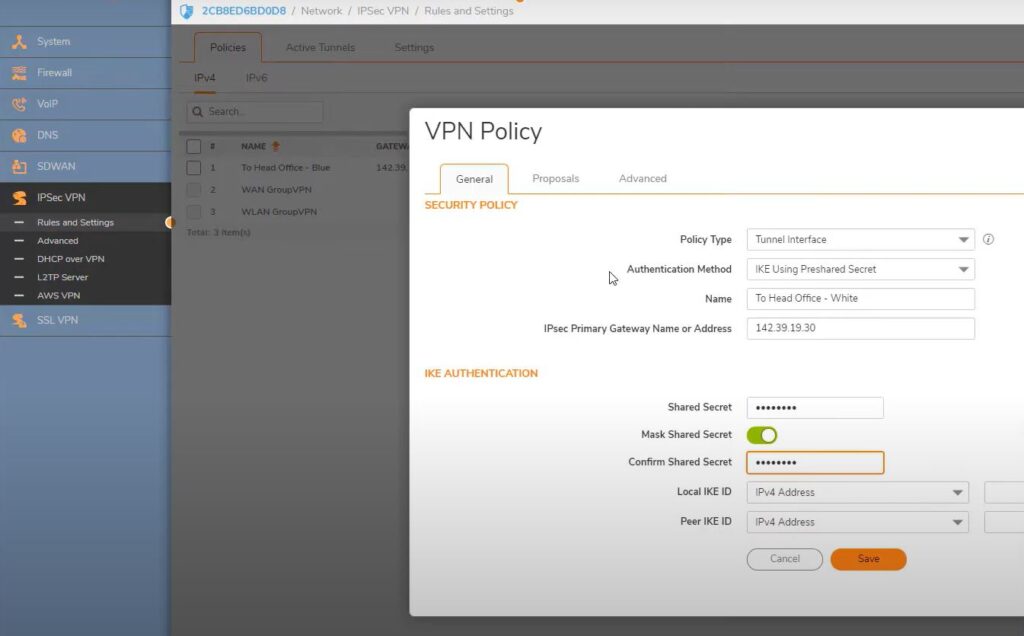The height and width of the screenshot is (636, 1024).
Task: Open the DNS sidebar icon
Action: (19, 135)
